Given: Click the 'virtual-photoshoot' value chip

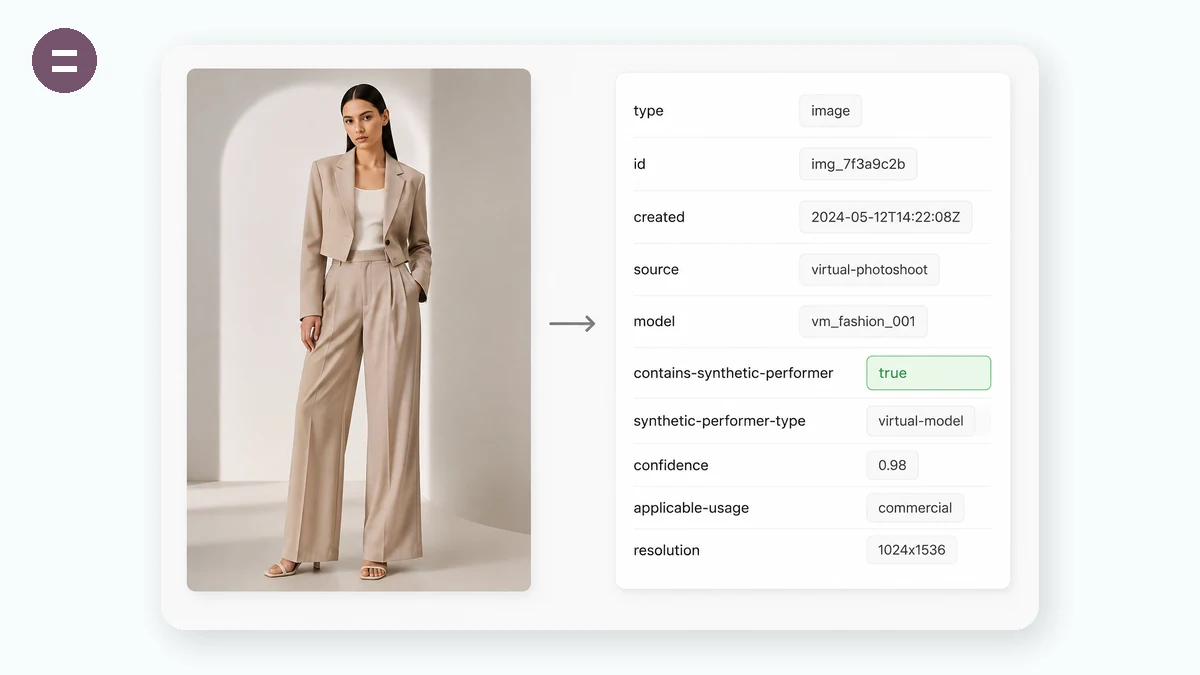Looking at the screenshot, I should tap(869, 270).
